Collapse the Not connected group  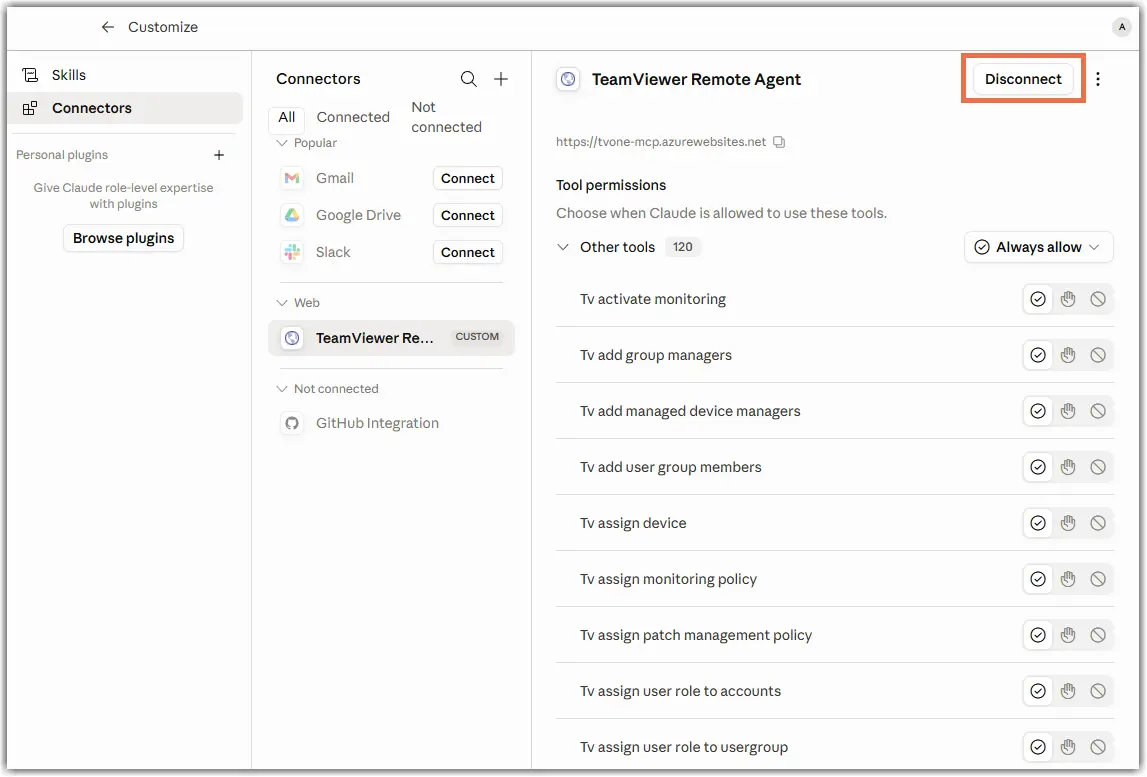(282, 389)
